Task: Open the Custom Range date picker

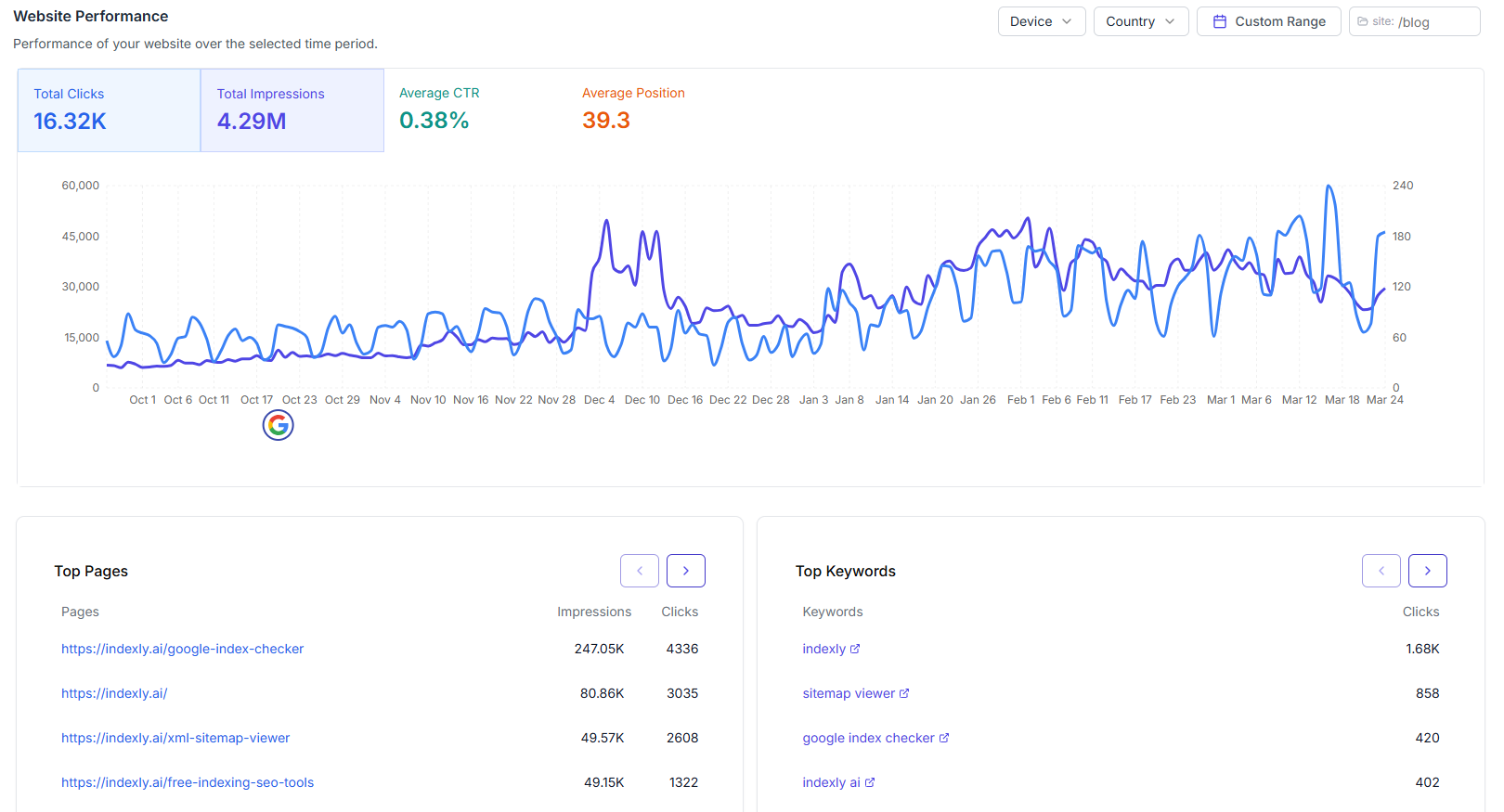Action: click(x=1268, y=21)
